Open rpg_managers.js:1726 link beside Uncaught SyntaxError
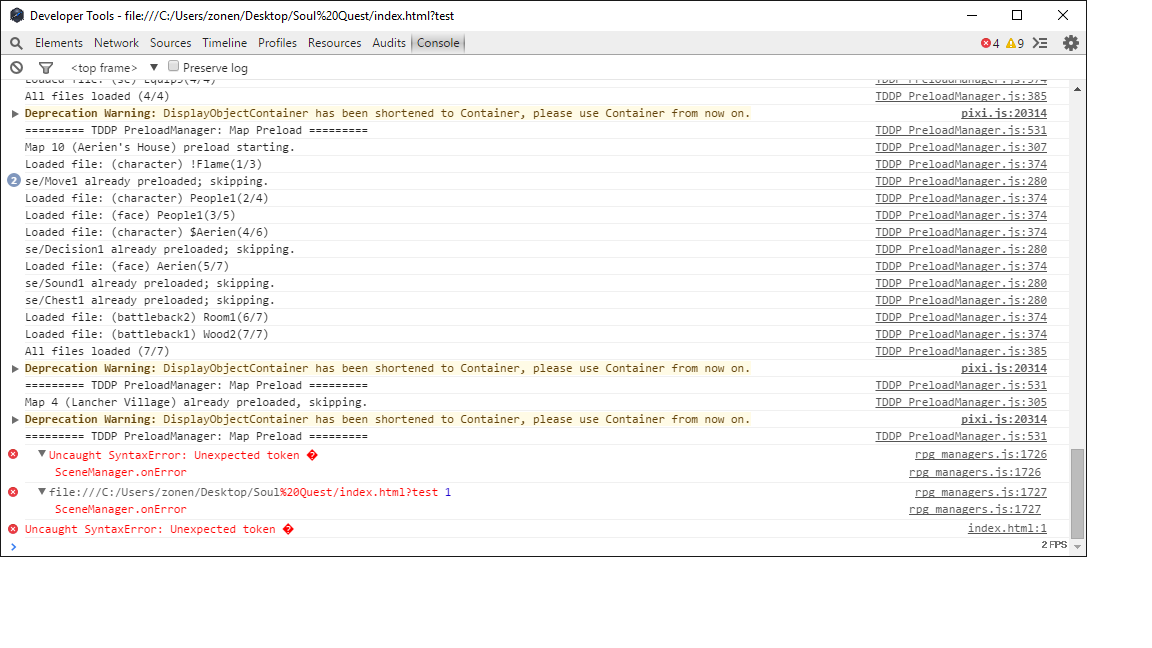This screenshot has width=1152, height=648. [x=980, y=454]
